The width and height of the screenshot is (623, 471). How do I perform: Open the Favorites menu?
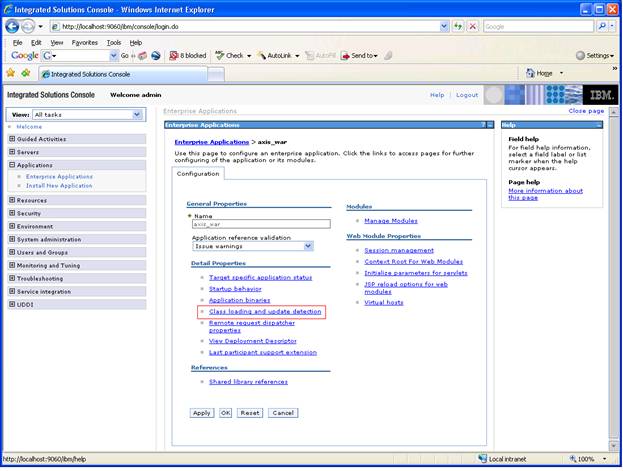(x=85, y=43)
